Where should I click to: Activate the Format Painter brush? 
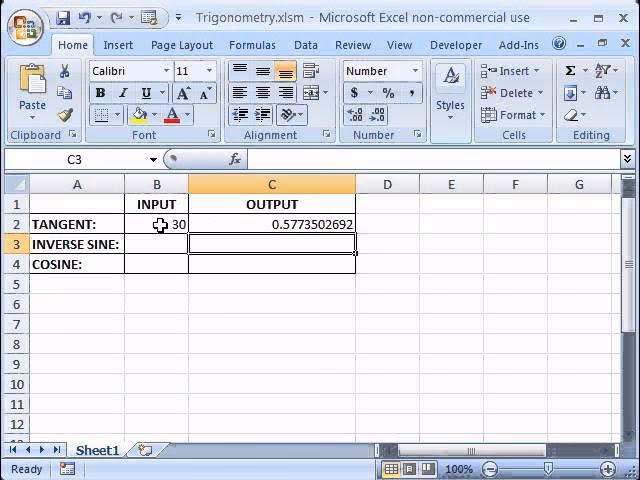(65, 115)
